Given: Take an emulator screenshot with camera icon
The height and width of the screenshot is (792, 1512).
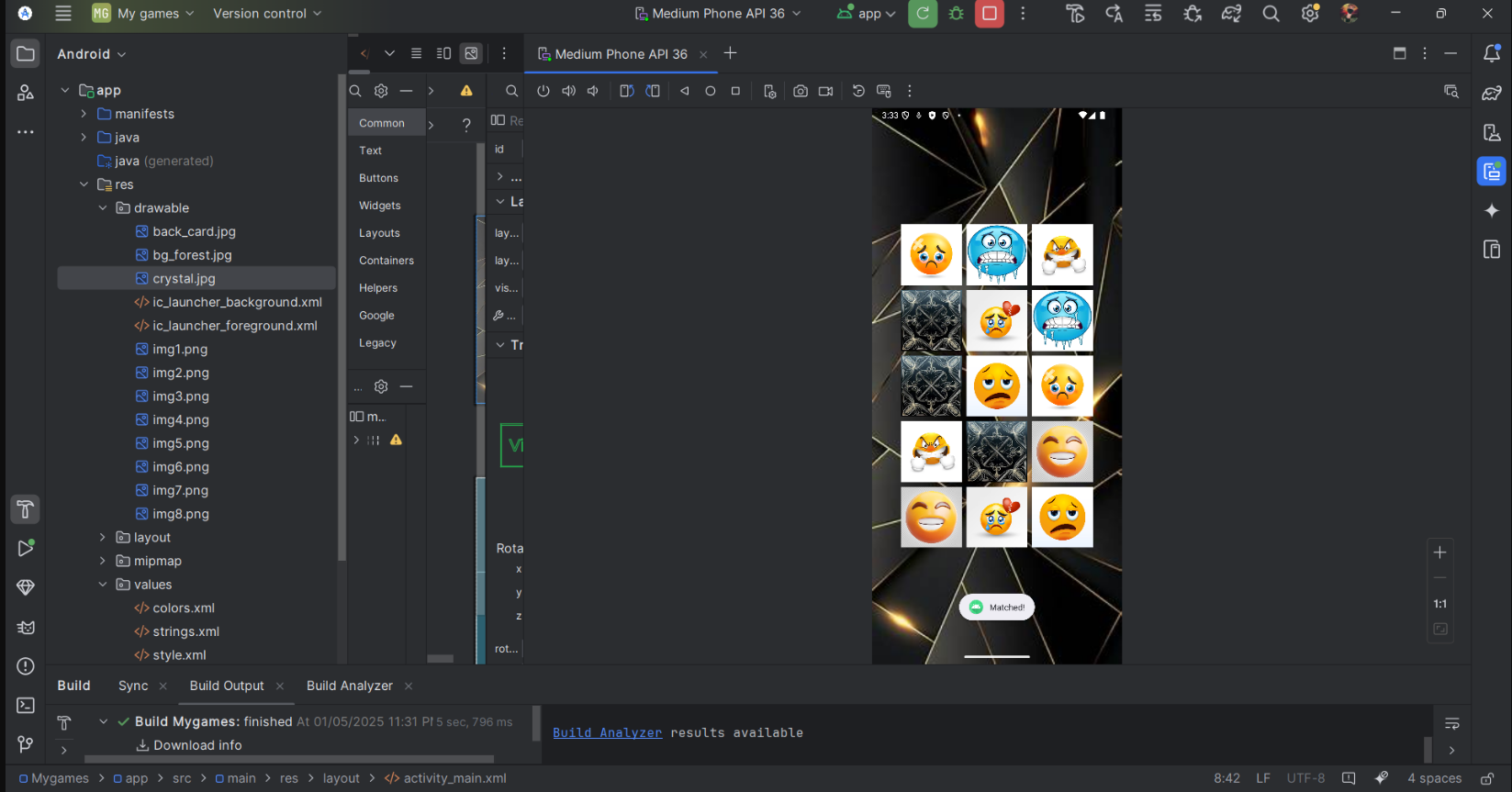Looking at the screenshot, I should click(x=801, y=91).
